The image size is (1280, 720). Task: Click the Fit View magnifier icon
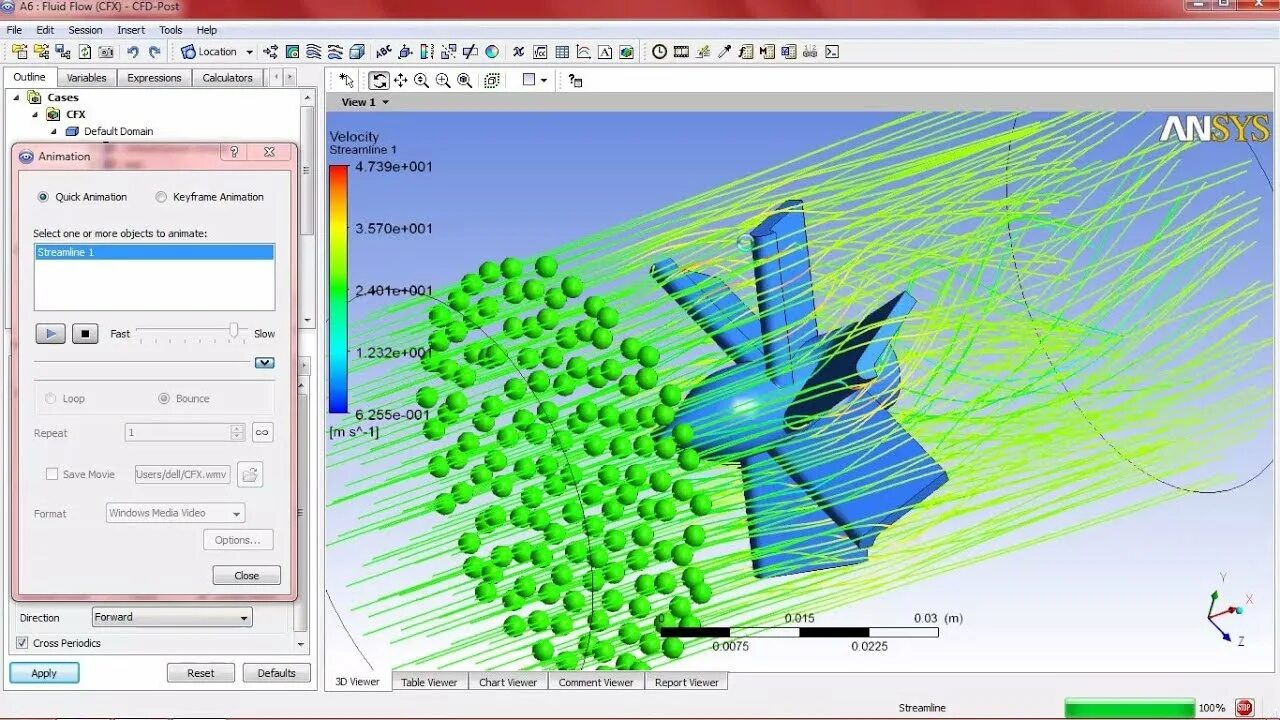tap(465, 80)
